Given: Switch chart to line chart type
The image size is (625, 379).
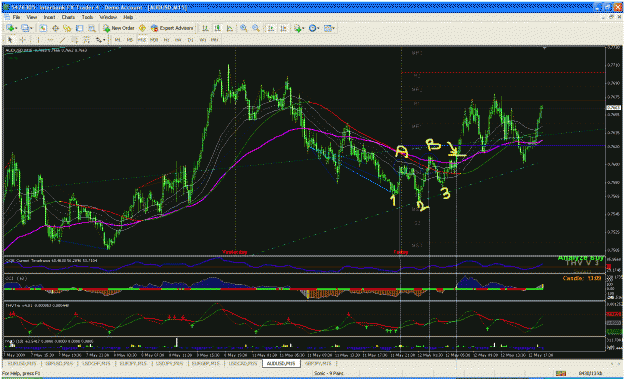Looking at the screenshot, I should (x=230, y=28).
